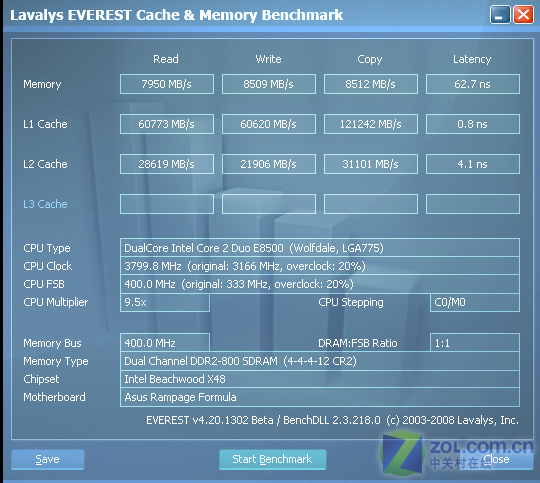The image size is (540, 483).
Task: Select DRAM:FSB Ratio value 1:1
Action: click(x=475, y=343)
